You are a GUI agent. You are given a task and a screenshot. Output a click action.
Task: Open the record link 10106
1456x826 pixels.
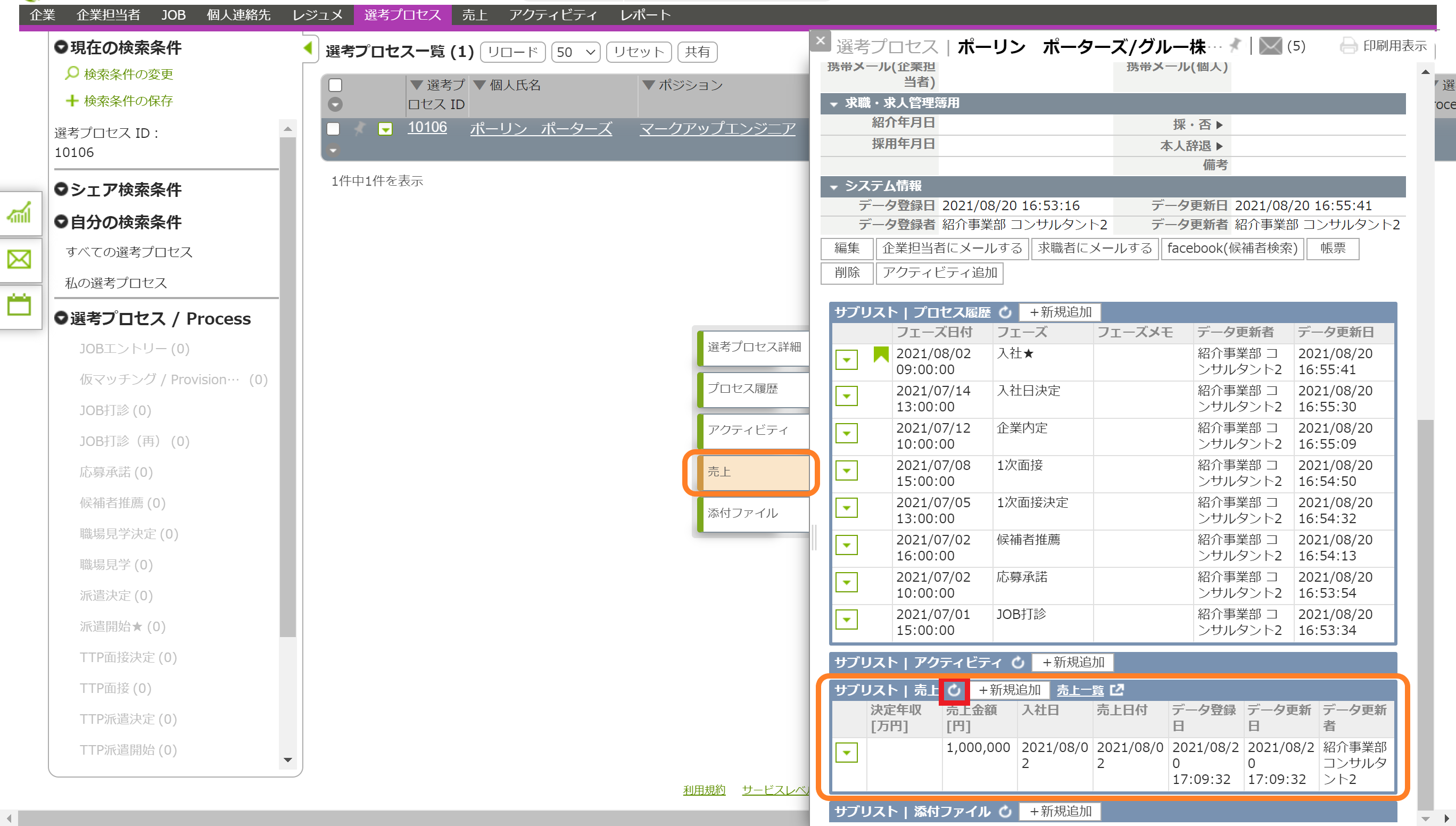(427, 127)
